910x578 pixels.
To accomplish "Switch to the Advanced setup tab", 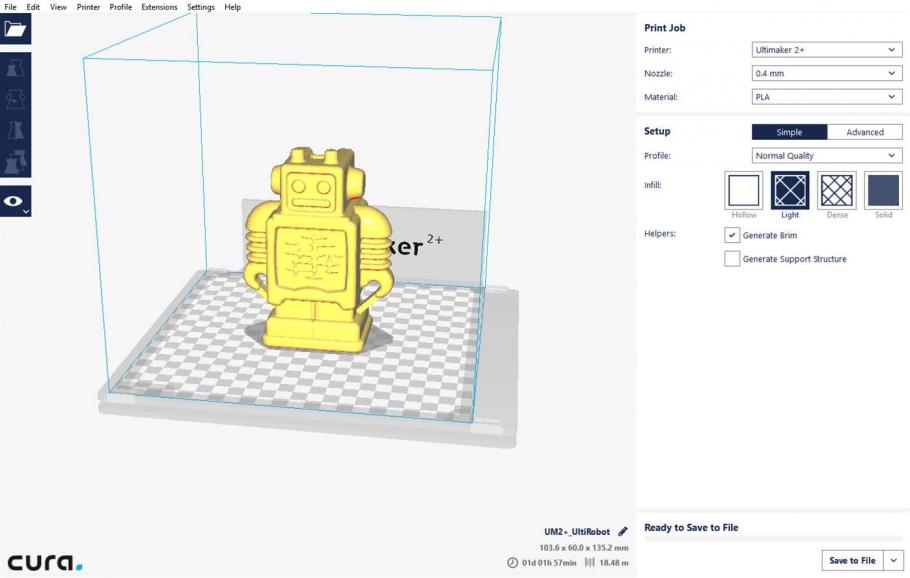I will pyautogui.click(x=864, y=131).
